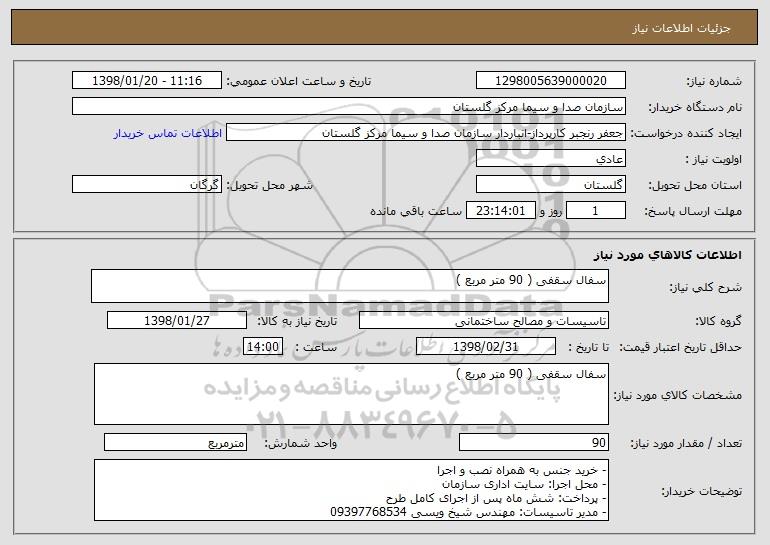Screen dimensions: 770x545
Task: Click the label حداقل تاریخ اعتبار قیمت
Action: [x=680, y=347]
